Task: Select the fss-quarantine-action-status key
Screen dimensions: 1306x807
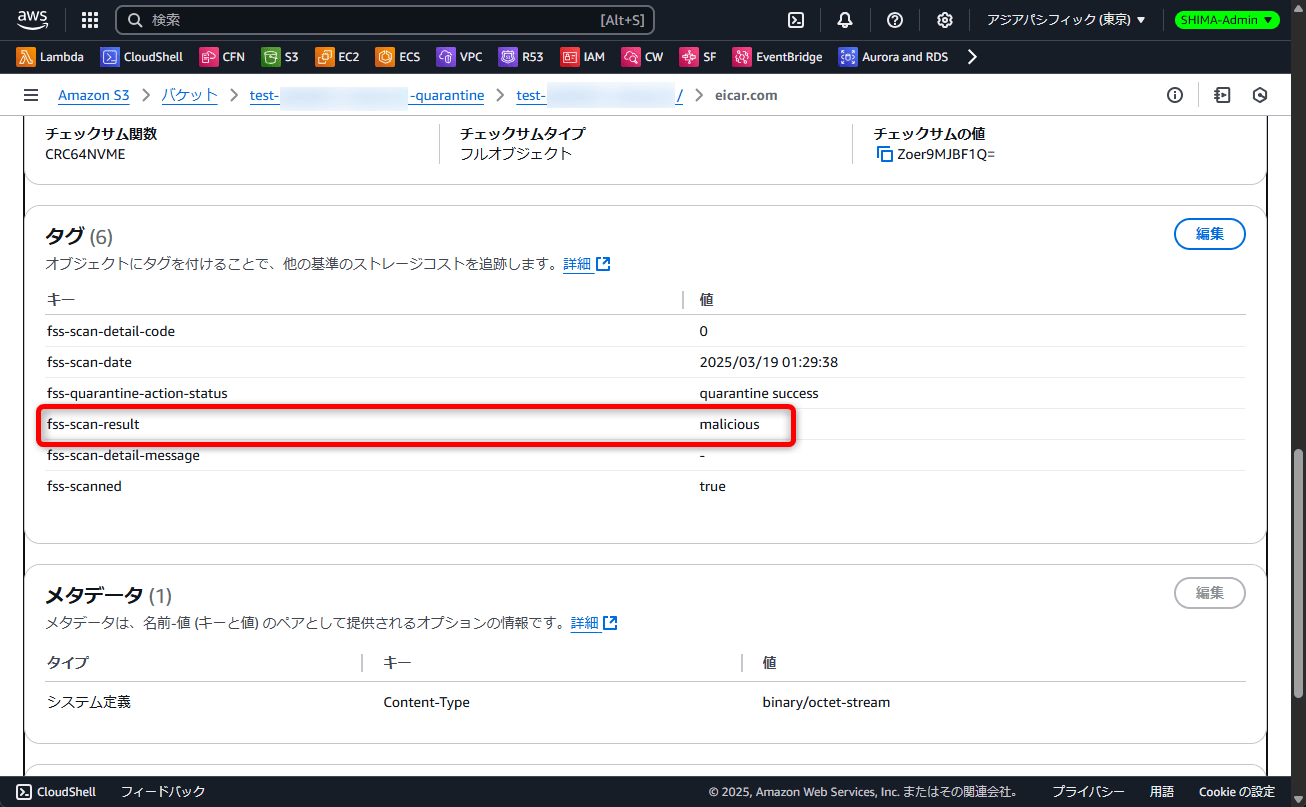Action: pyautogui.click(x=137, y=393)
